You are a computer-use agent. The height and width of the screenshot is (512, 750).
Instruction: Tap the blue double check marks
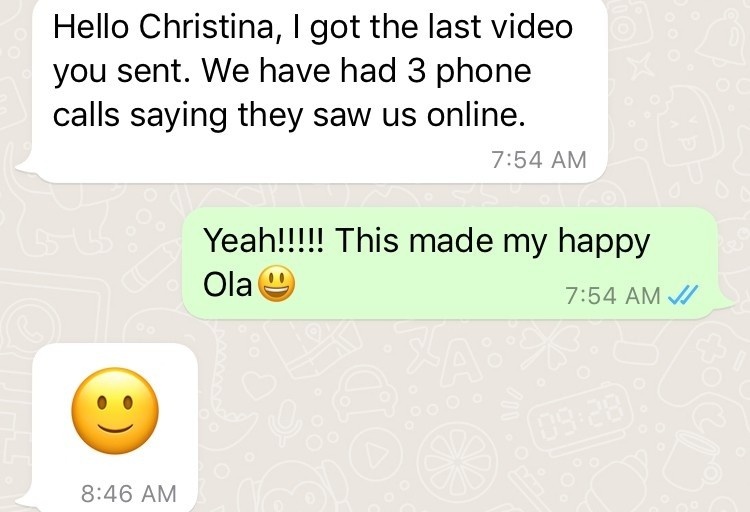coord(683,295)
